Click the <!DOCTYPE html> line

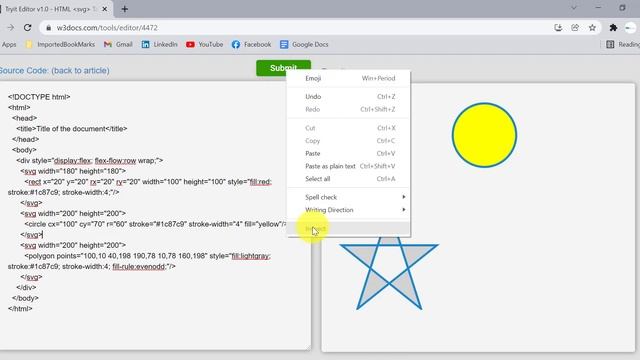39,97
